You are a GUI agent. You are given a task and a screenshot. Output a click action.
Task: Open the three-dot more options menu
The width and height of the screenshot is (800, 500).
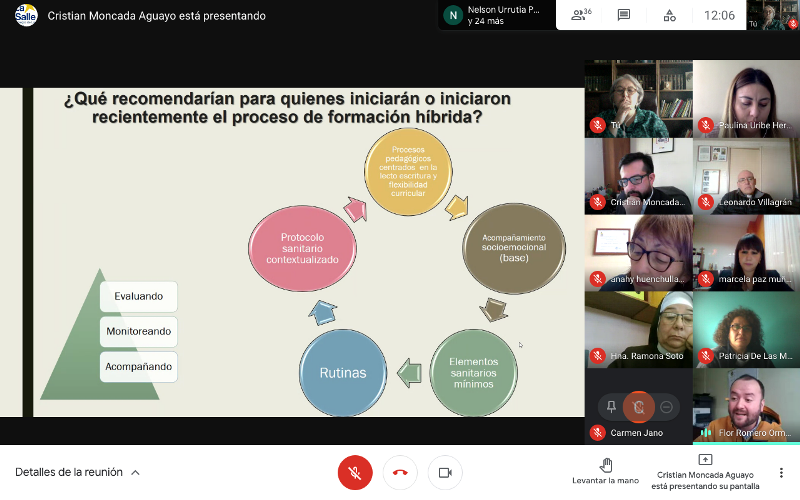click(781, 472)
